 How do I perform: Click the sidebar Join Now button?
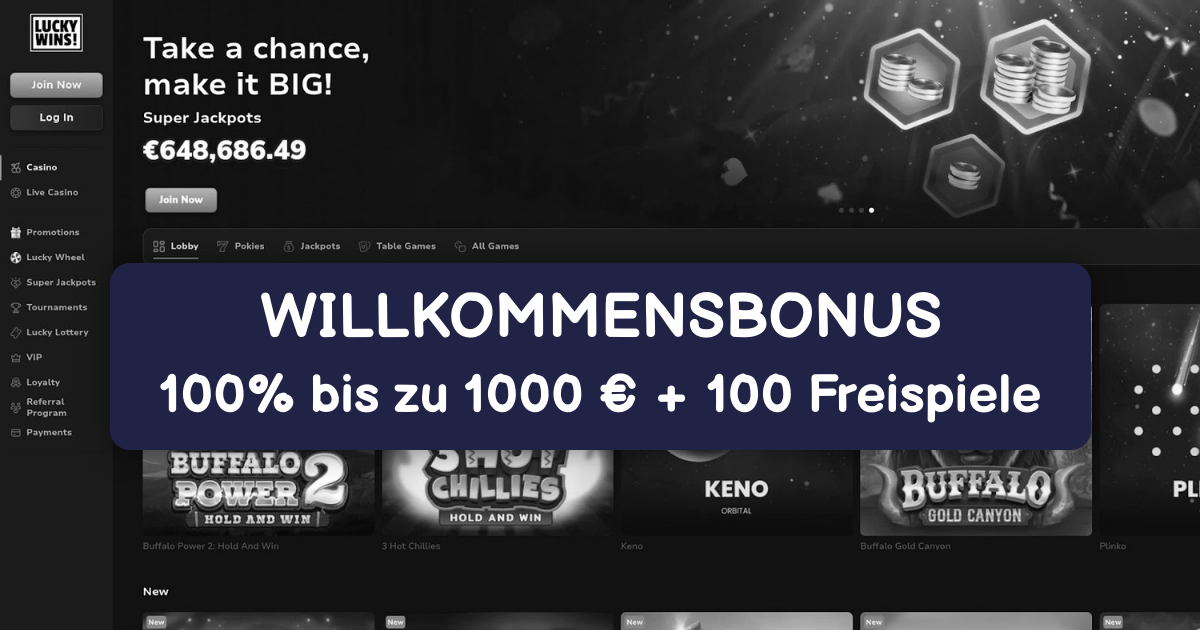coord(56,85)
